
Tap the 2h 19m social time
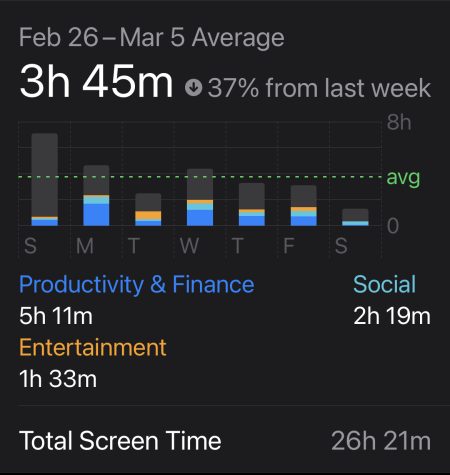point(392,316)
